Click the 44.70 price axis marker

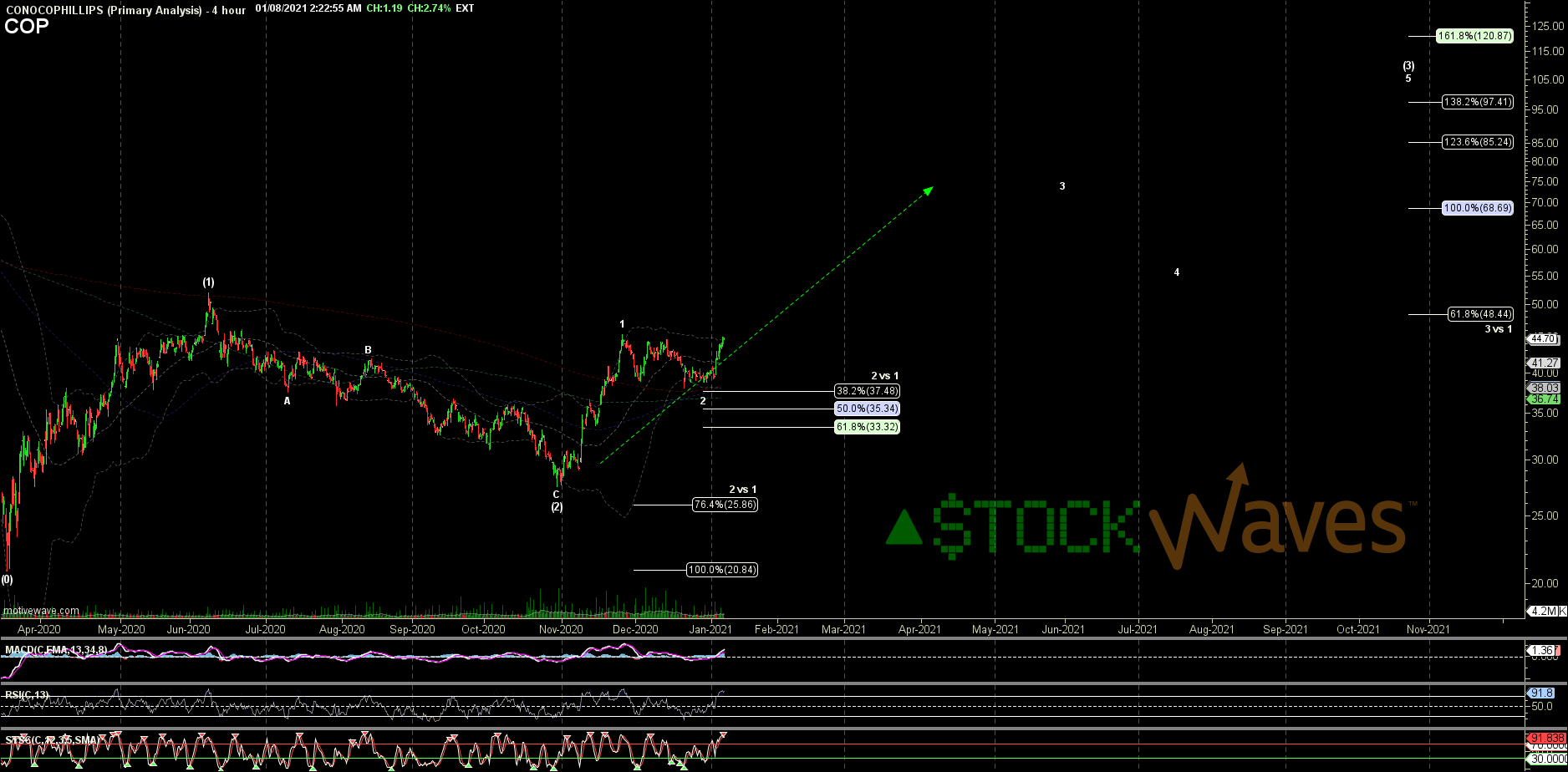pyautogui.click(x=1542, y=340)
